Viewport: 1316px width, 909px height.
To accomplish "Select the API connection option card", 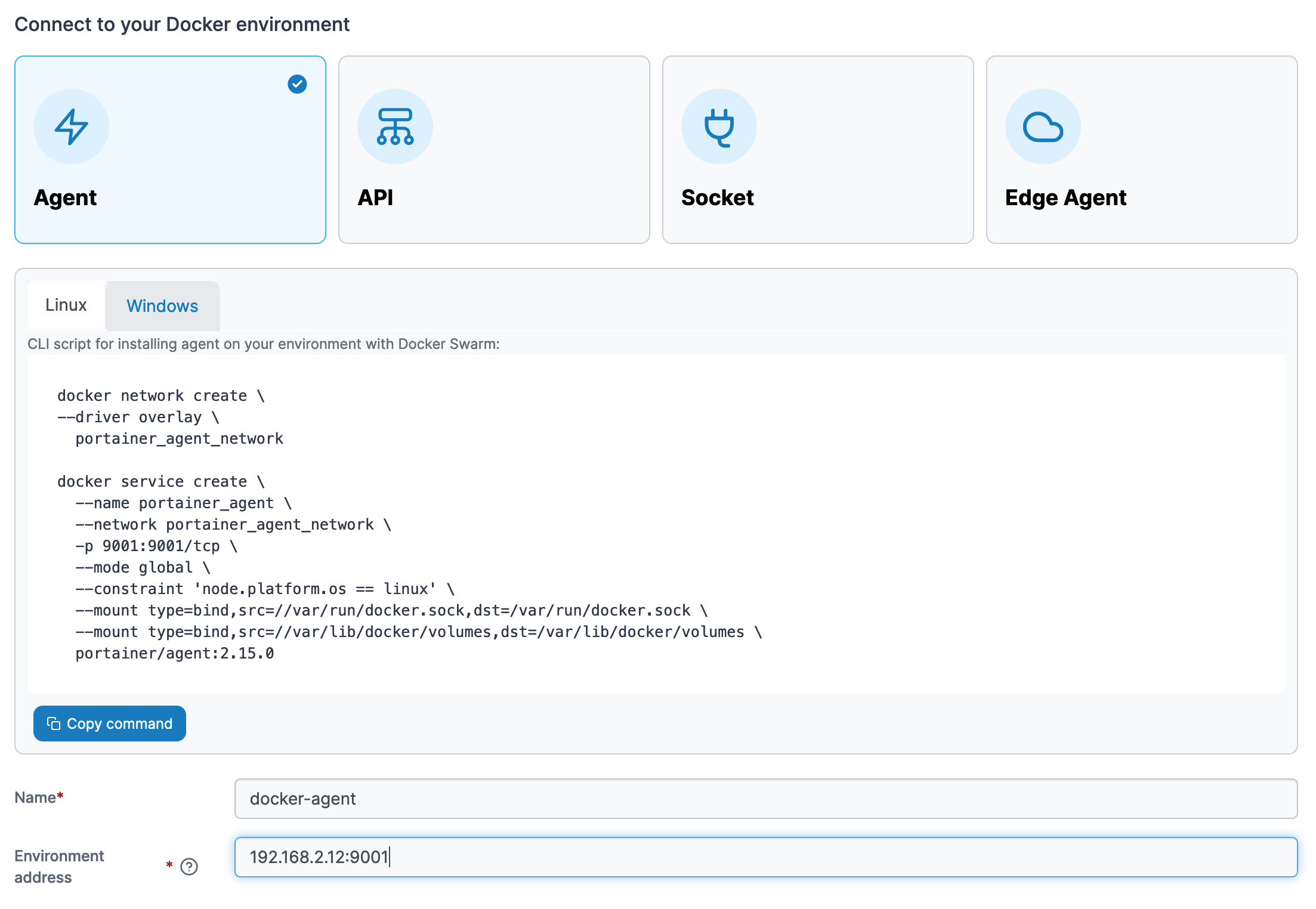I will (494, 150).
